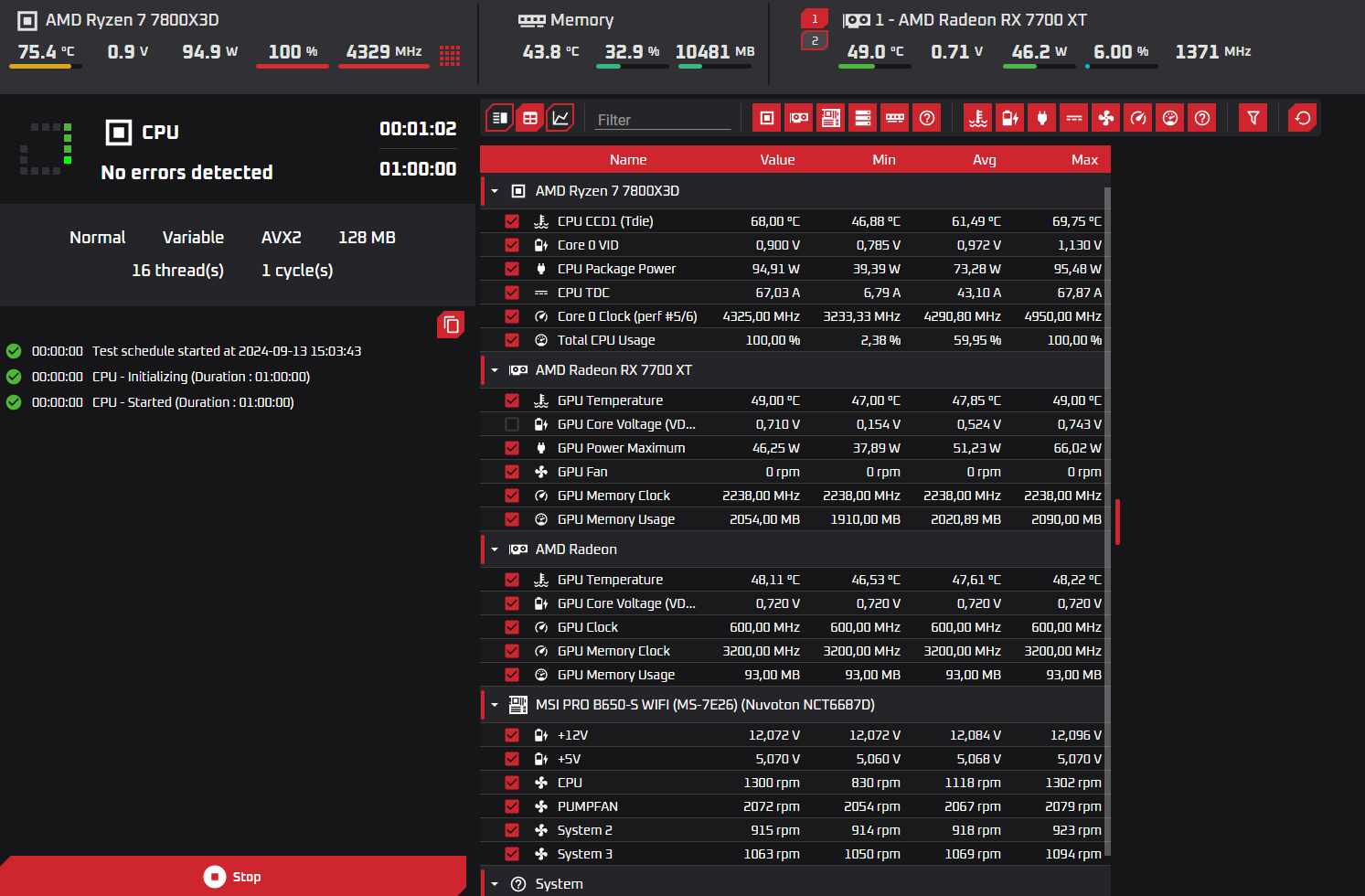Open the per-core grid icon beside 4329 MHz
The height and width of the screenshot is (896, 1365).
(x=450, y=55)
